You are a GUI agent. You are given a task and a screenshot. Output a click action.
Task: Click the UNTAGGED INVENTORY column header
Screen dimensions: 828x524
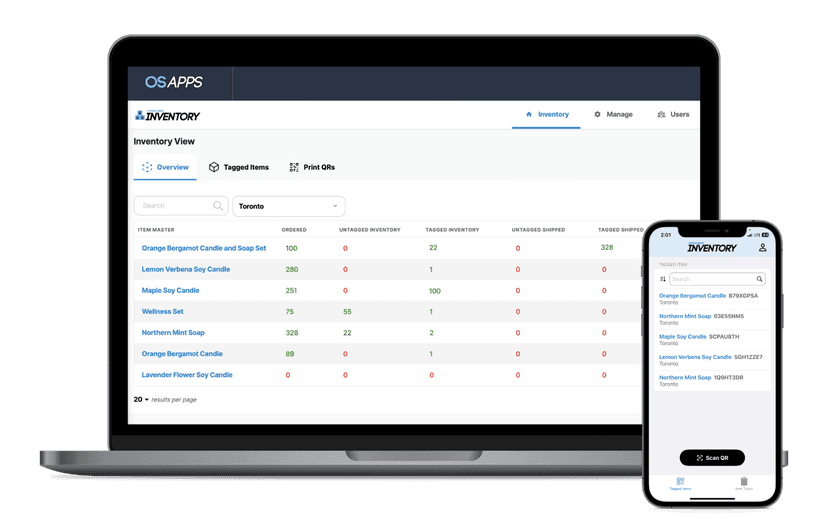pyautogui.click(x=370, y=230)
